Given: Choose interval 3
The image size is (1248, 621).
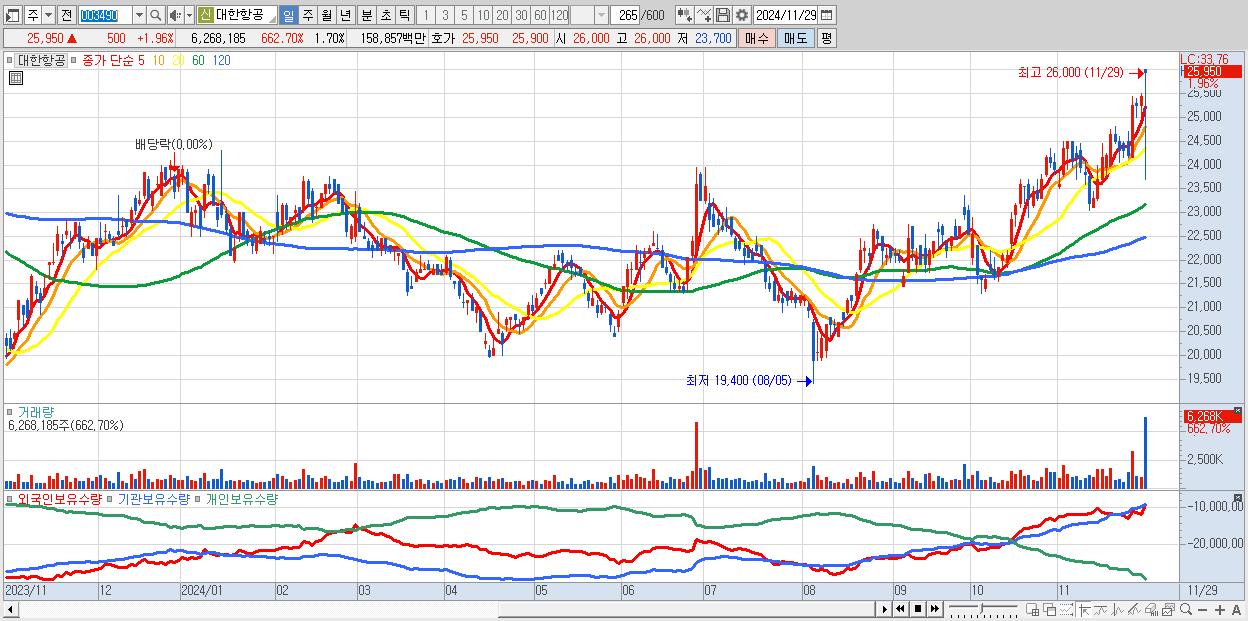Looking at the screenshot, I should [445, 15].
